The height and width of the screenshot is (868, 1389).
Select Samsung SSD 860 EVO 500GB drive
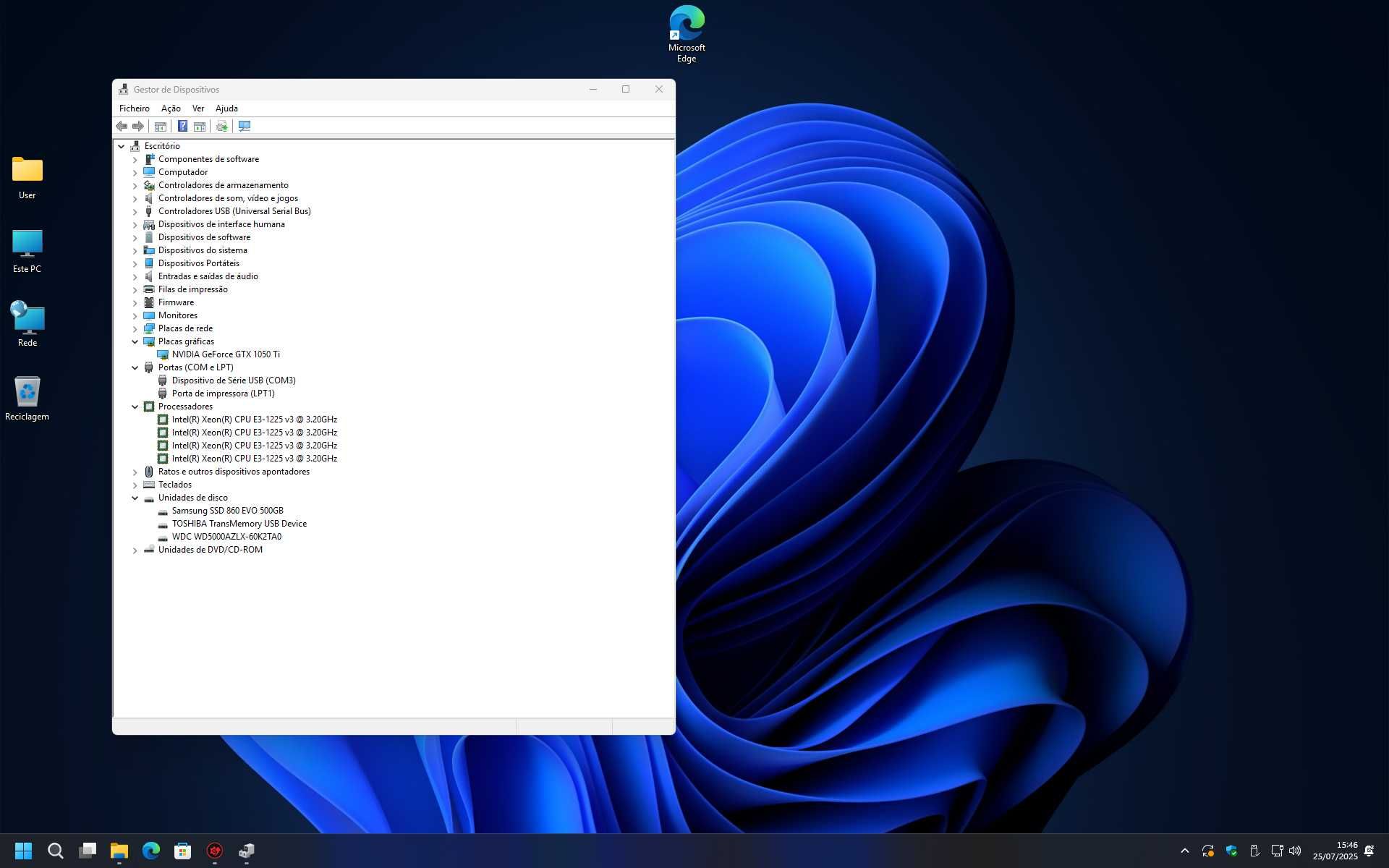click(x=227, y=511)
